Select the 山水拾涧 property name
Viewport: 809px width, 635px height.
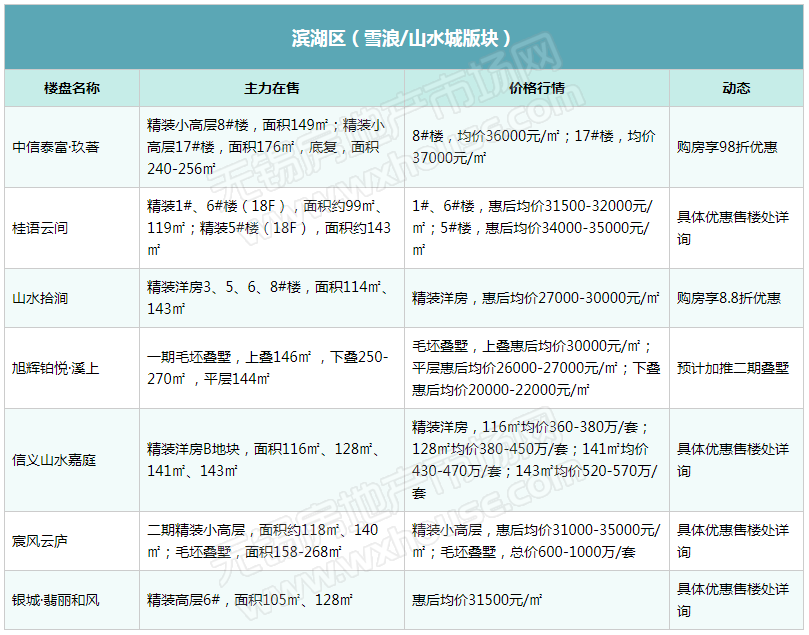coord(41,298)
